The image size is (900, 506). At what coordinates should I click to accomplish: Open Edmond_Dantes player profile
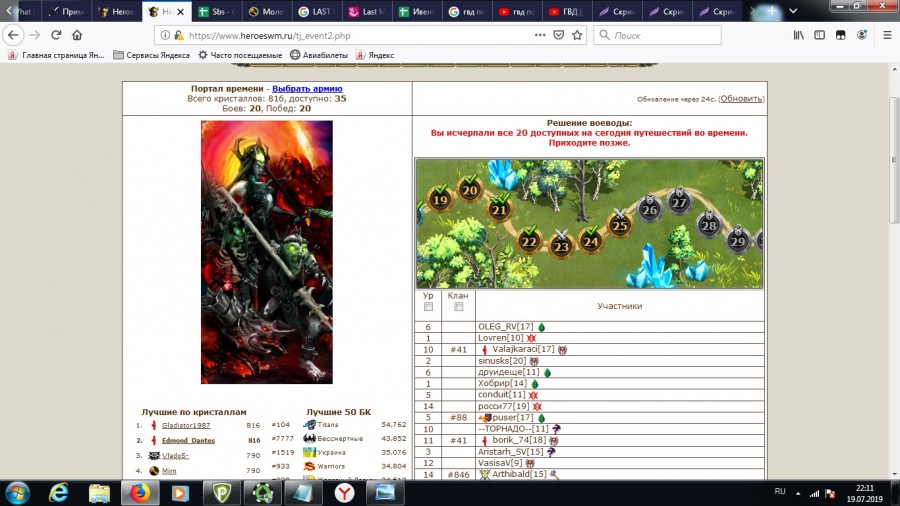point(188,441)
